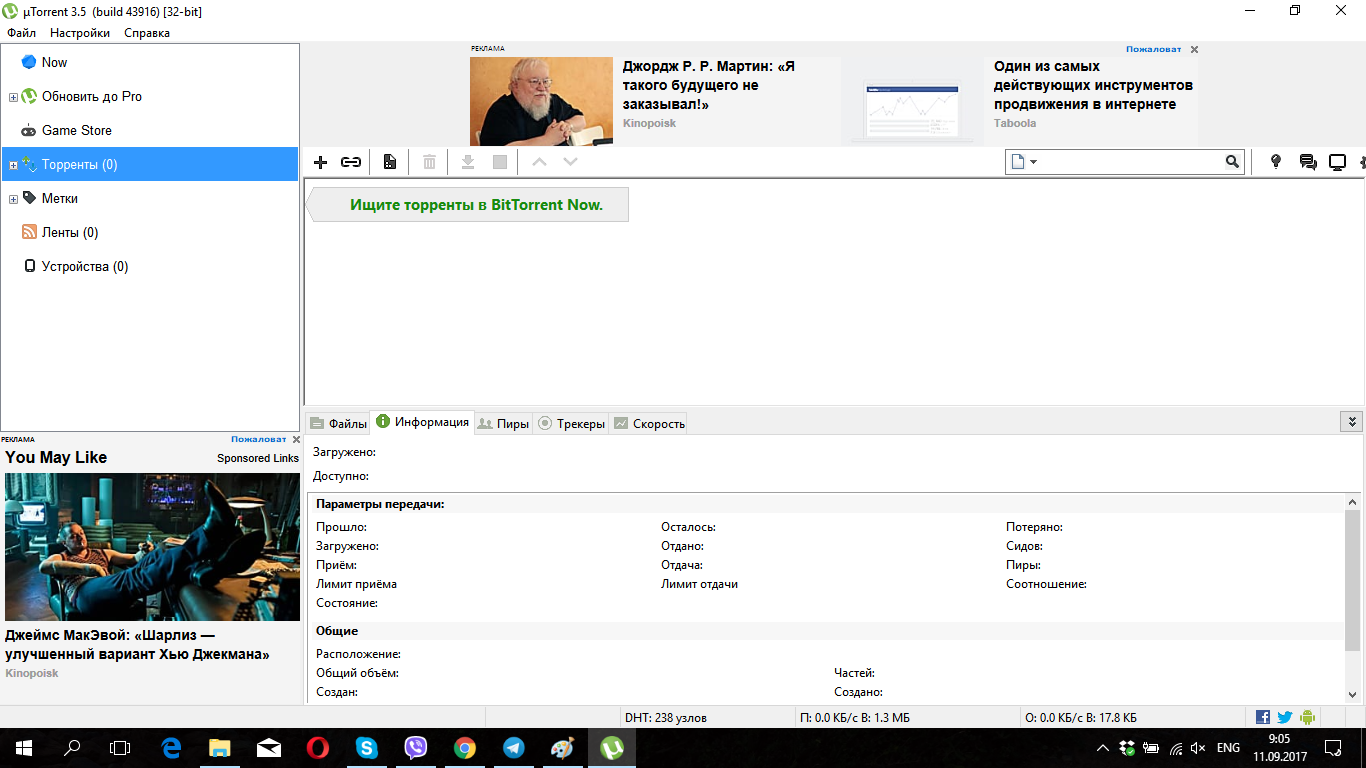Viewport: 1366px width, 768px height.
Task: Click the Stop torrent square icon
Action: pos(500,162)
